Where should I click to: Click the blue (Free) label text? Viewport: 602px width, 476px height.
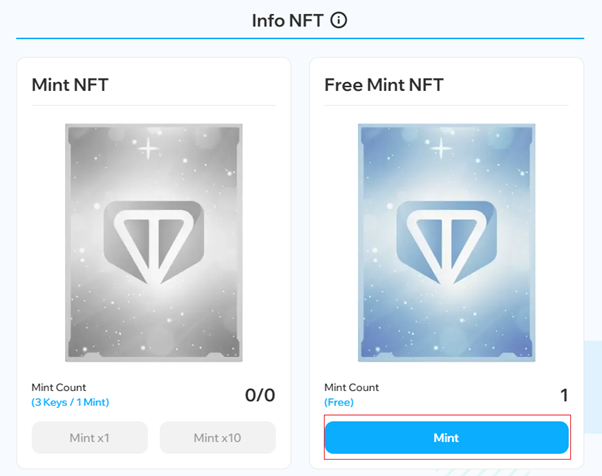[339, 402]
